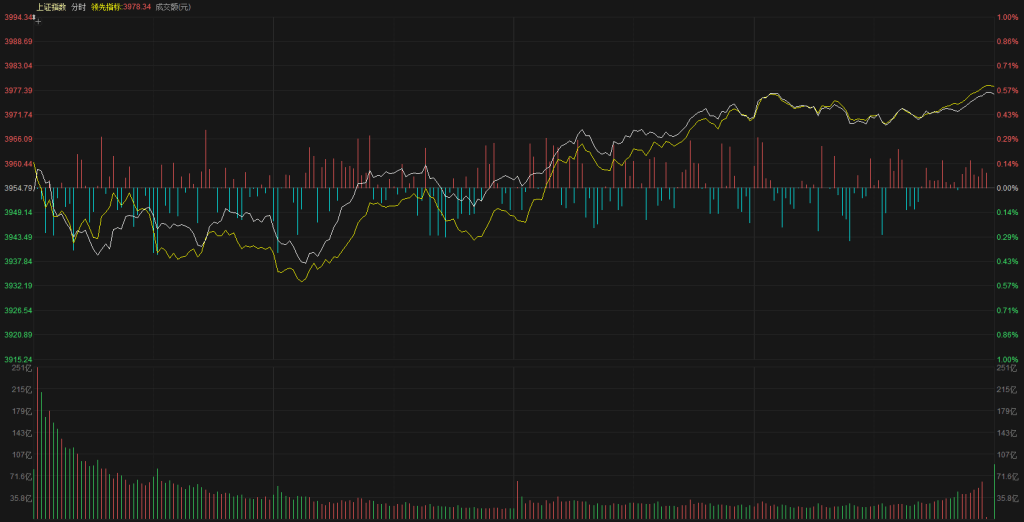Click the 0.00% label on right axis
The height and width of the screenshot is (522, 1024).
click(1006, 188)
